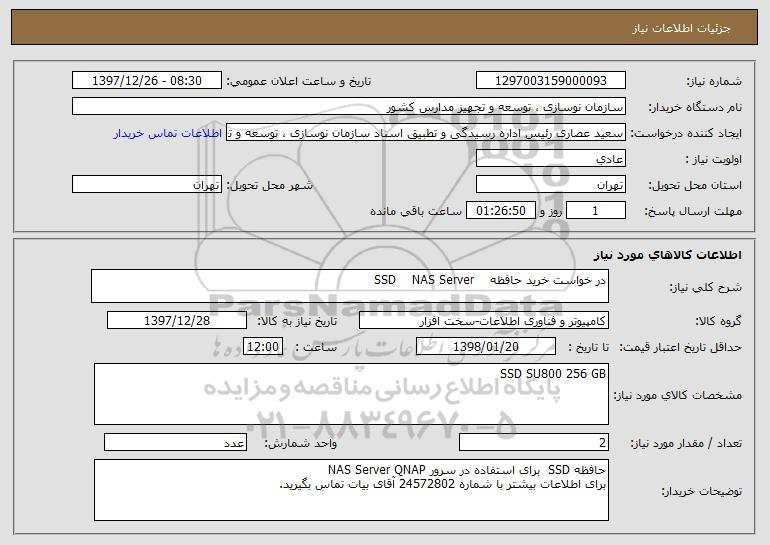Select the label شهر محل تحویل

pos(269,186)
